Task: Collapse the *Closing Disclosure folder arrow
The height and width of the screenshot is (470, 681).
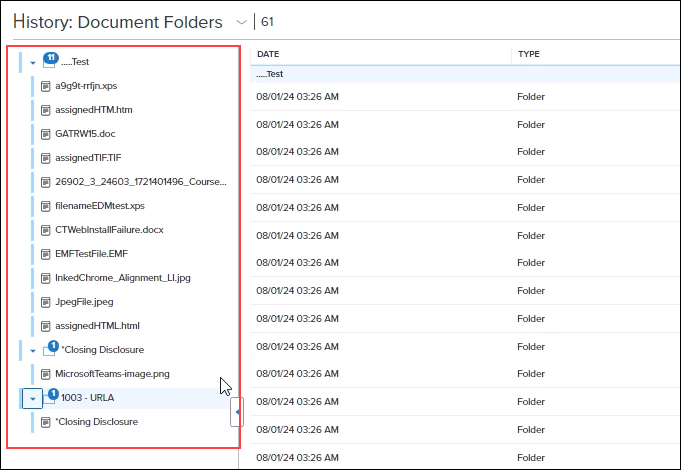Action: pyautogui.click(x=33, y=351)
